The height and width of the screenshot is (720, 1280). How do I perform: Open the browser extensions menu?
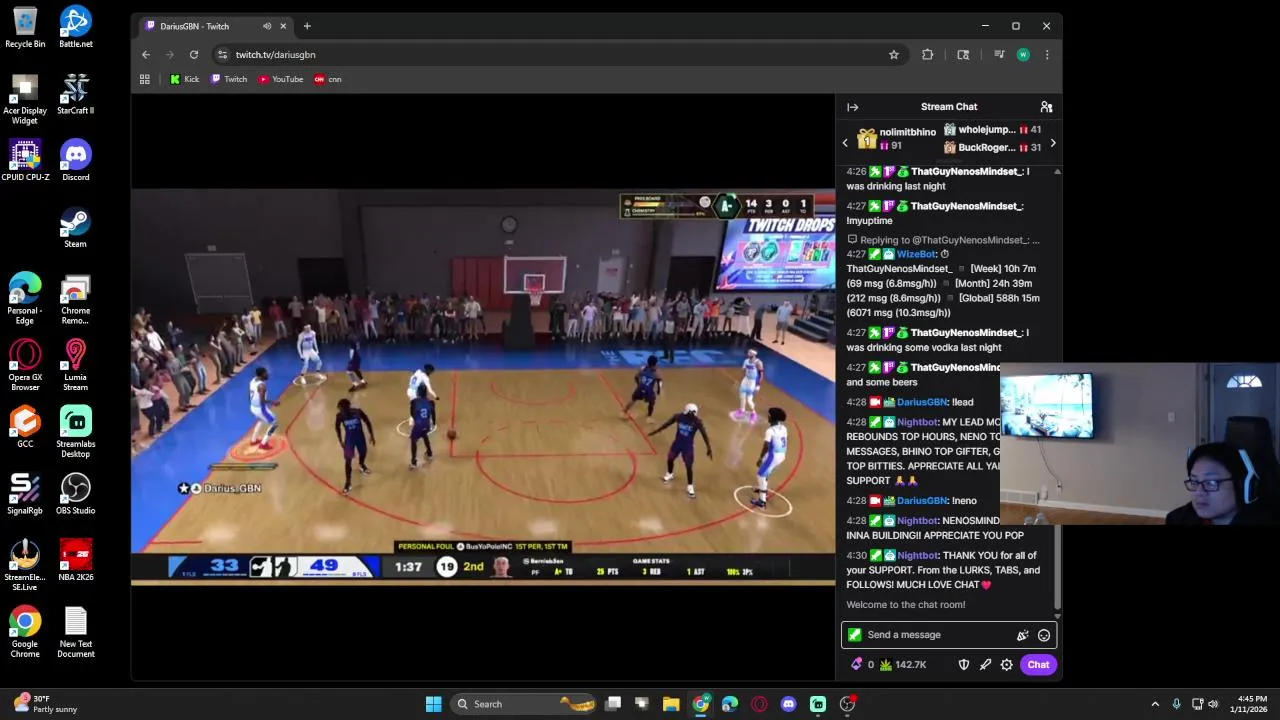(x=928, y=55)
